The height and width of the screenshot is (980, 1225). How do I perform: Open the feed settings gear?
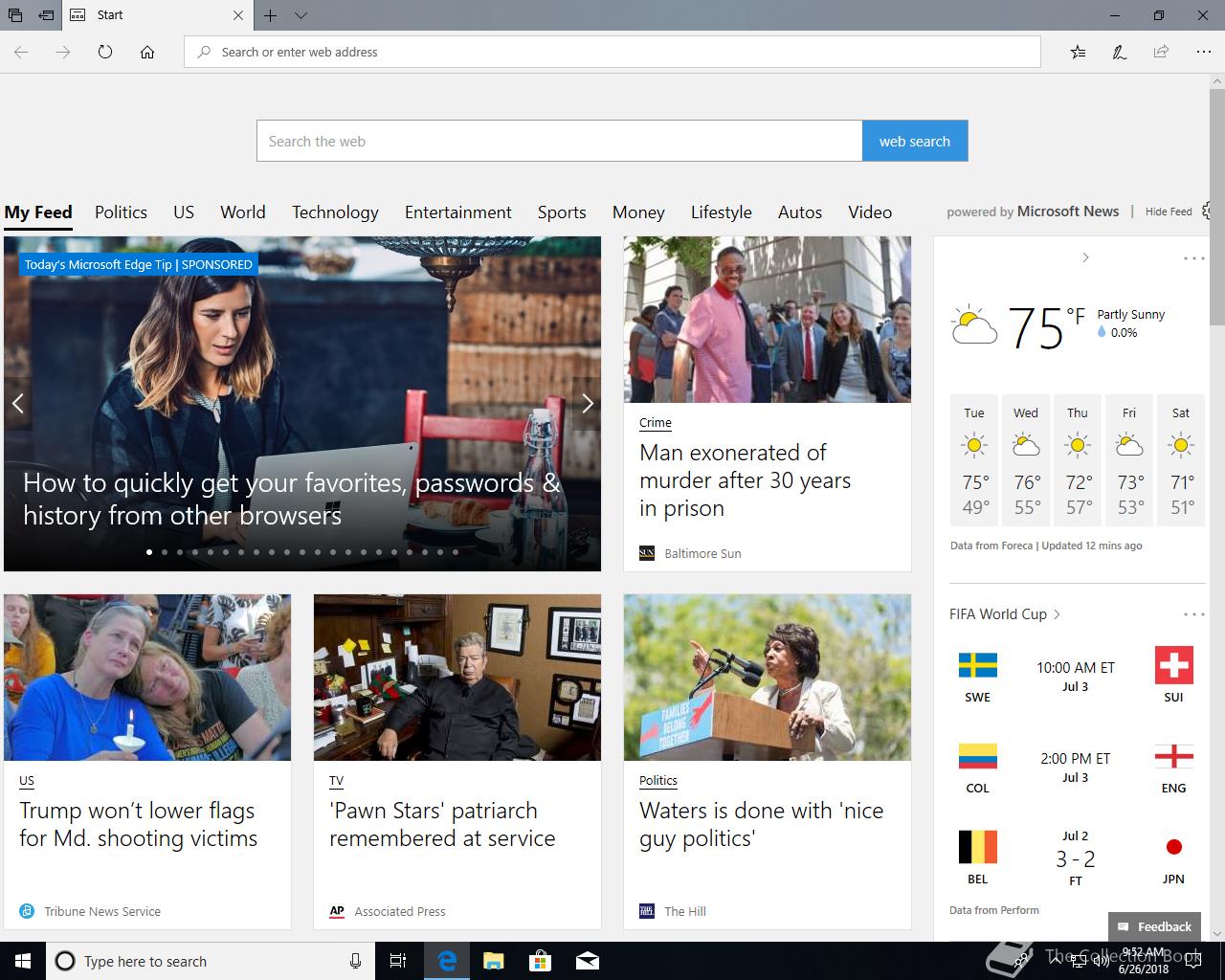(1208, 212)
